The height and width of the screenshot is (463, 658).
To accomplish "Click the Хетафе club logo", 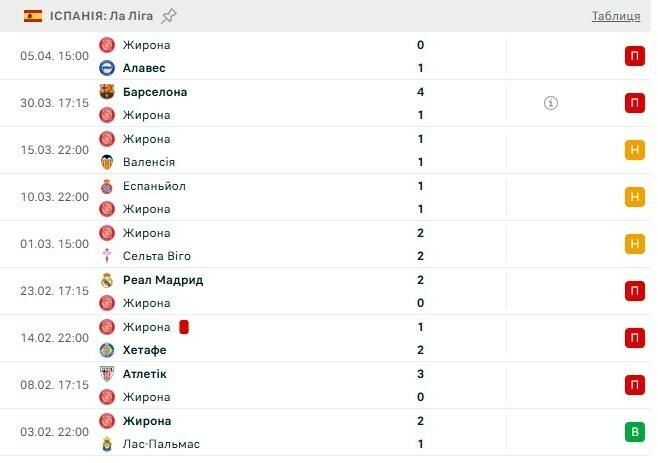I will point(107,350).
